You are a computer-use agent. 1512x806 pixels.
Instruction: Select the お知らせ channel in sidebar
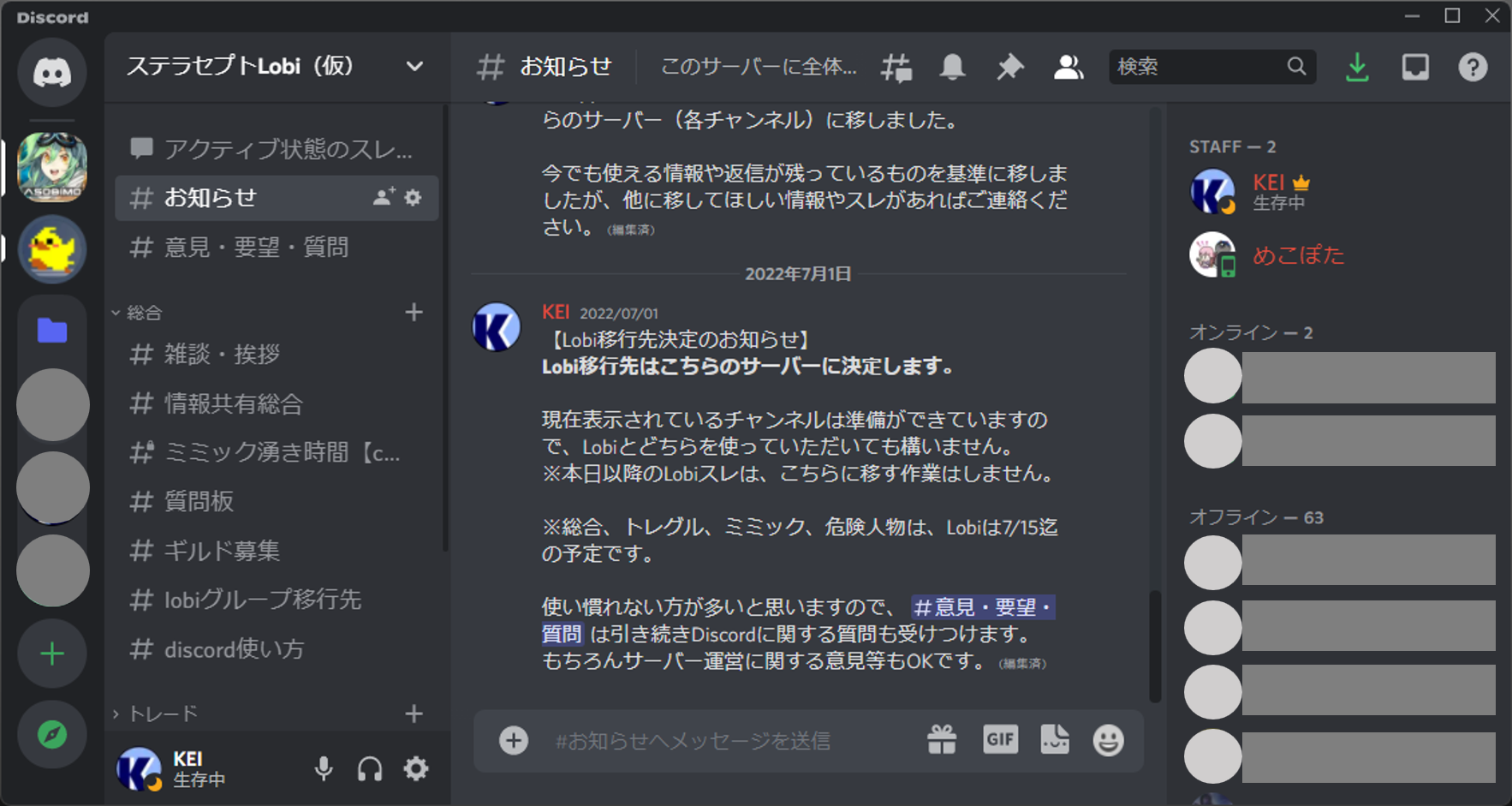tap(277, 198)
